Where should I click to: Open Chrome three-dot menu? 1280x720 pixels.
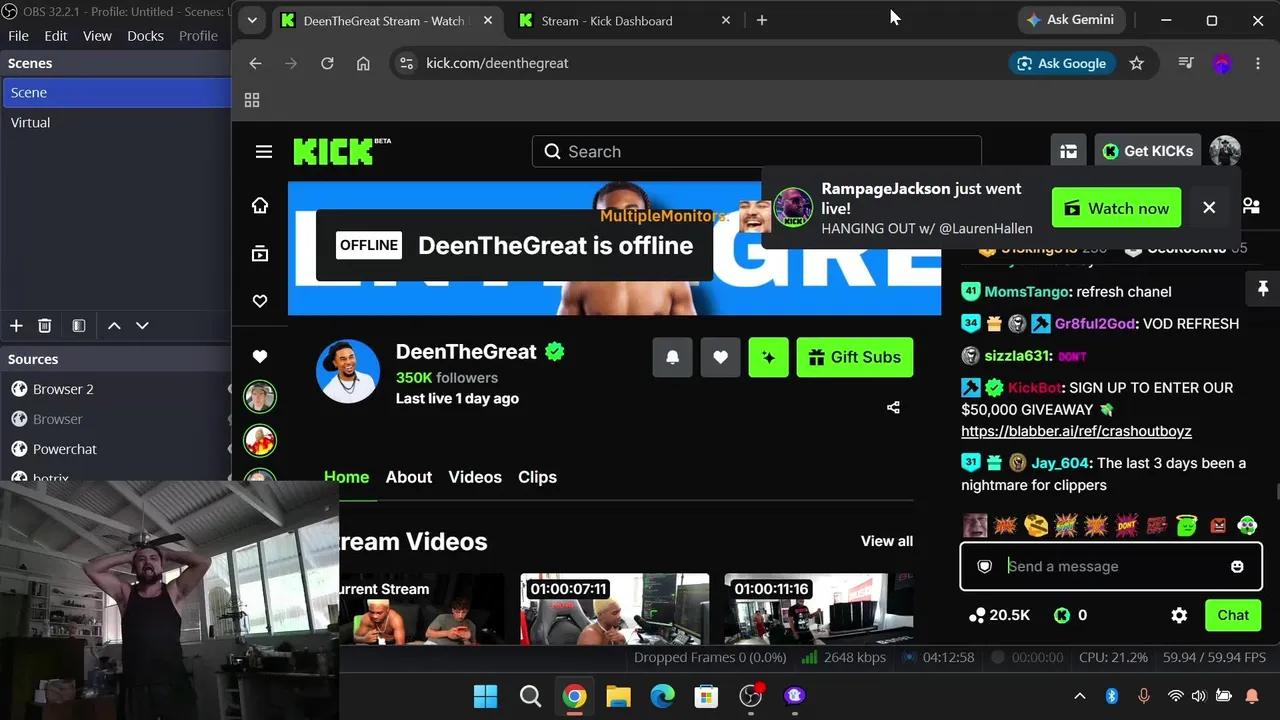coord(1258,63)
